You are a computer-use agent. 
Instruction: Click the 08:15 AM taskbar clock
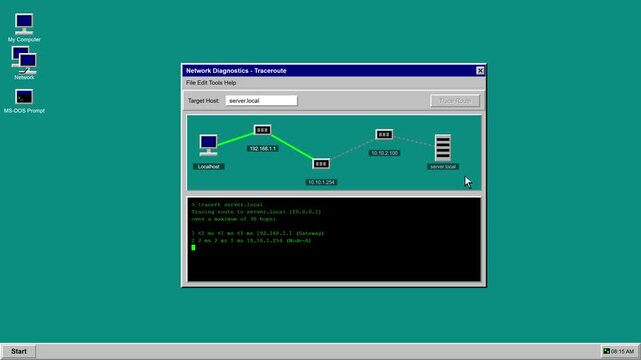622,351
